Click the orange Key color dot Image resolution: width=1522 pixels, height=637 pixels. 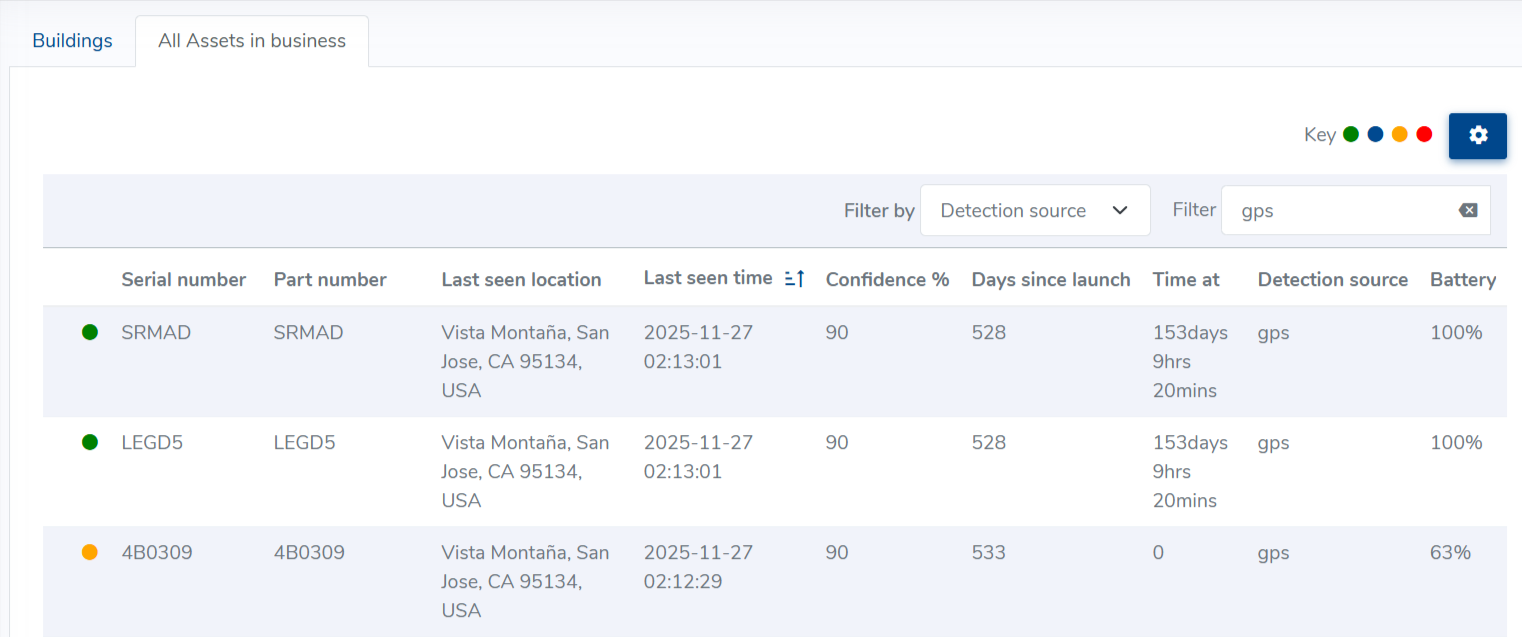[1400, 134]
